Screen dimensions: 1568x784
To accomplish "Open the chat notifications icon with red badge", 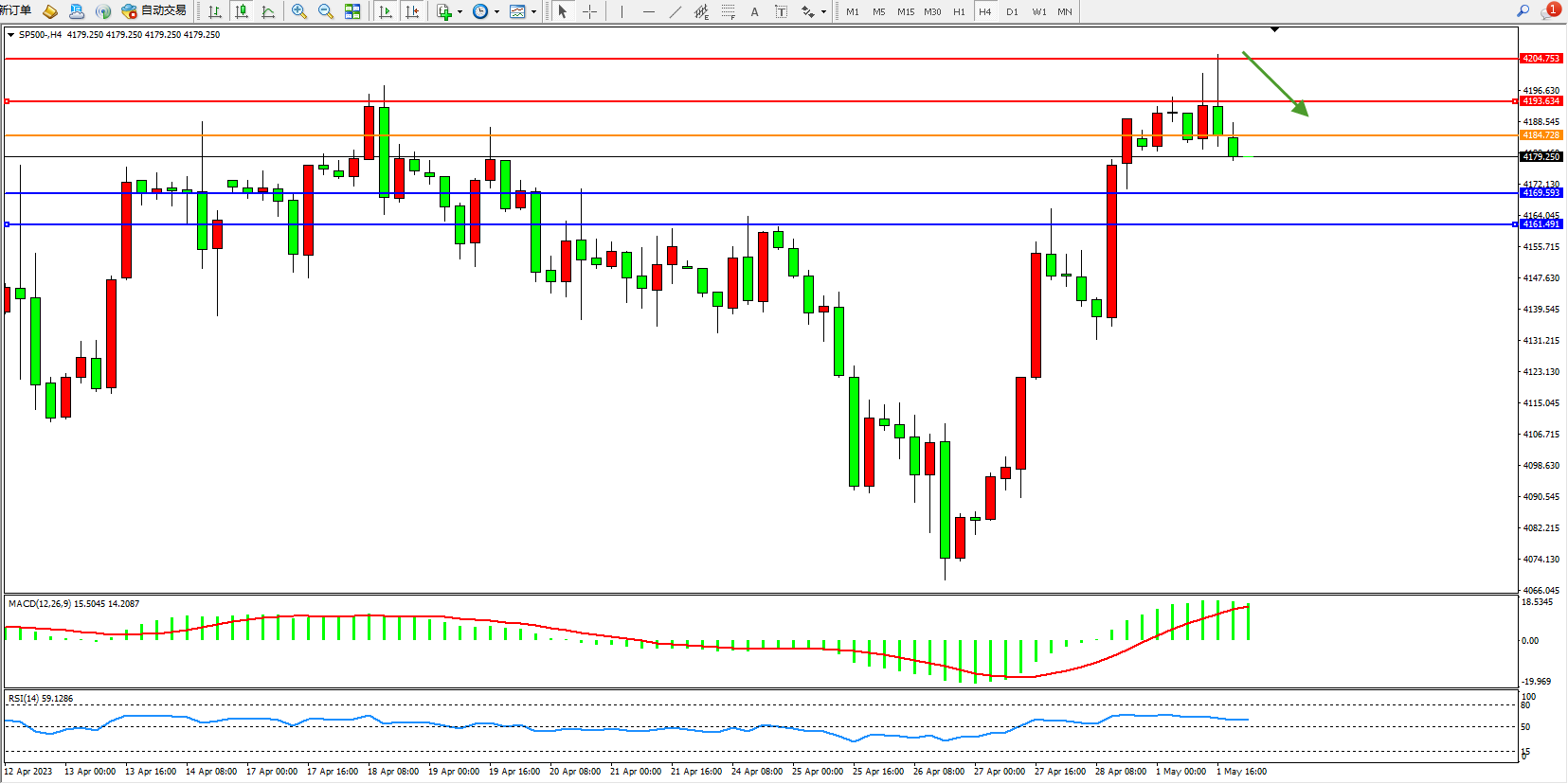I will (x=1550, y=11).
